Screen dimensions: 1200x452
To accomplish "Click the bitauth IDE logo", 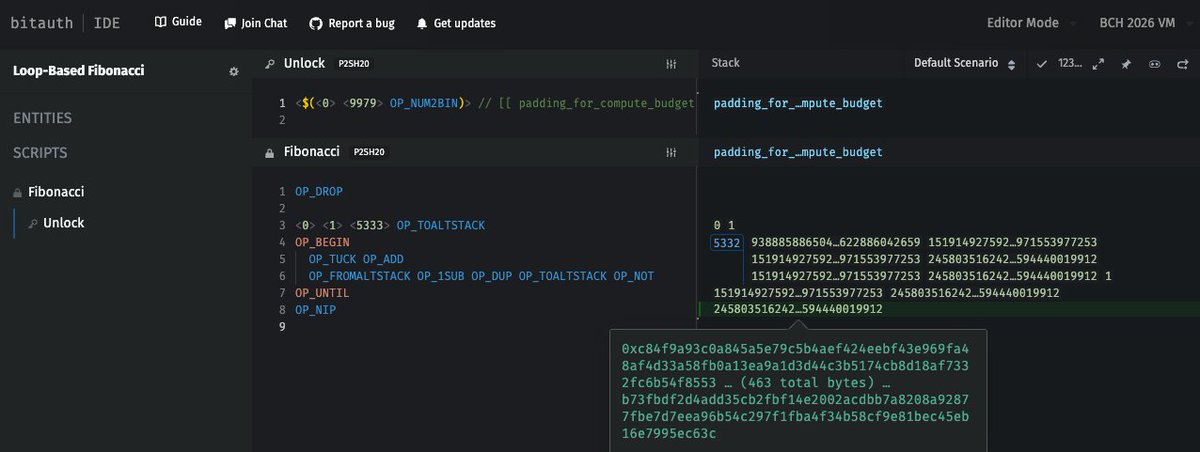I will [x=65, y=22].
